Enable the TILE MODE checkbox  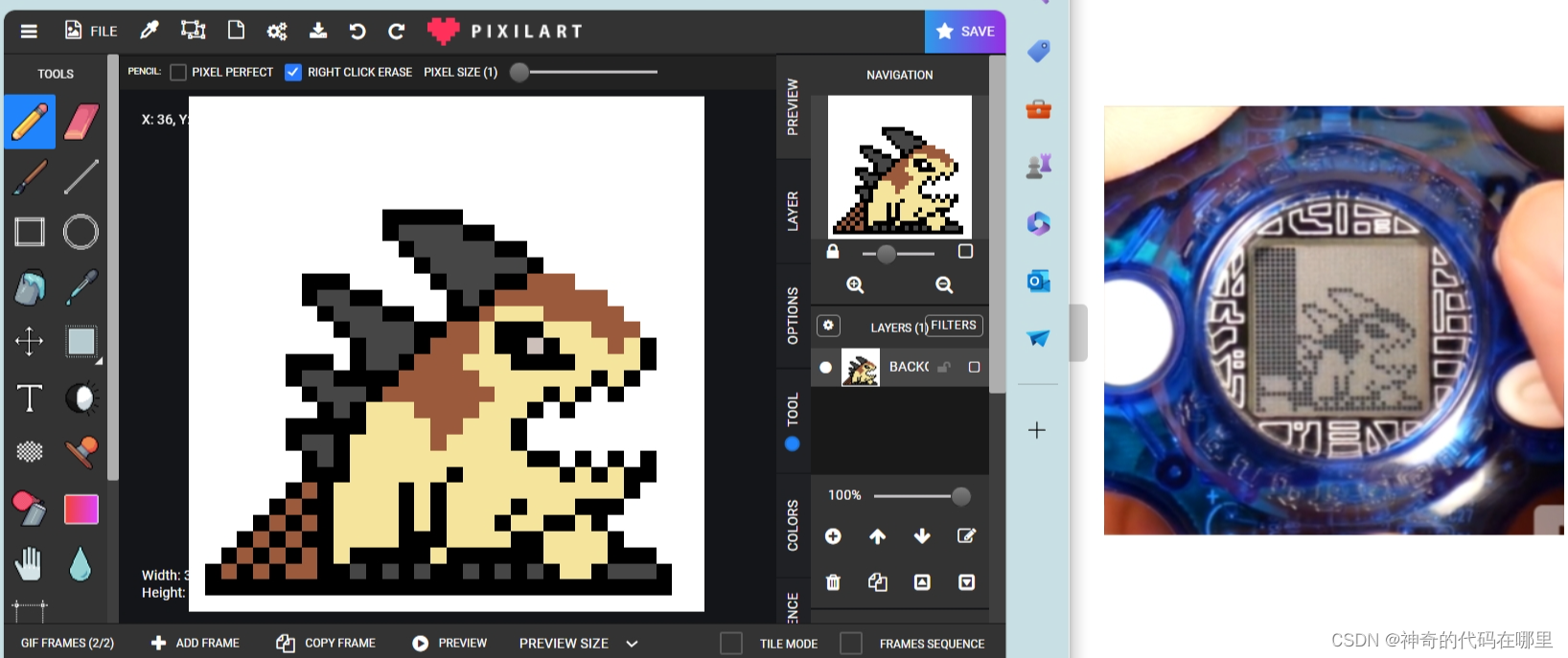731,644
